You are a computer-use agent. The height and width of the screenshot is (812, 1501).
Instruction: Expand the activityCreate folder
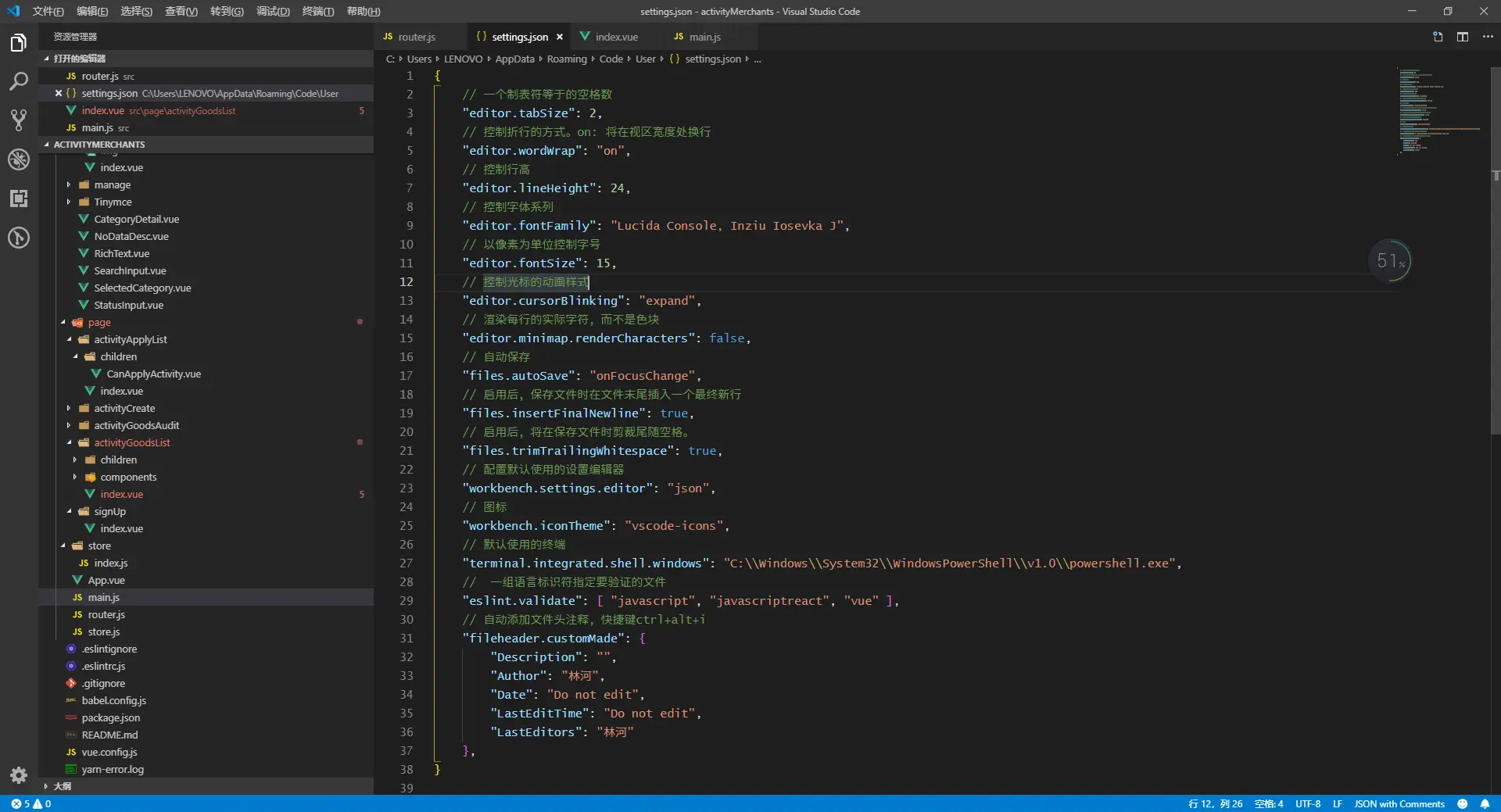pos(124,409)
